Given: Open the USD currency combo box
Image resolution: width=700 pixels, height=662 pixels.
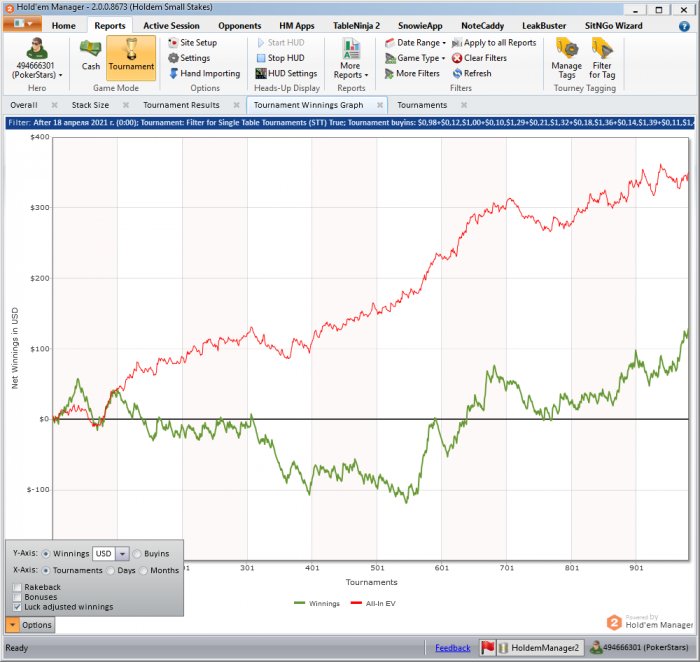Looking at the screenshot, I should [x=110, y=554].
